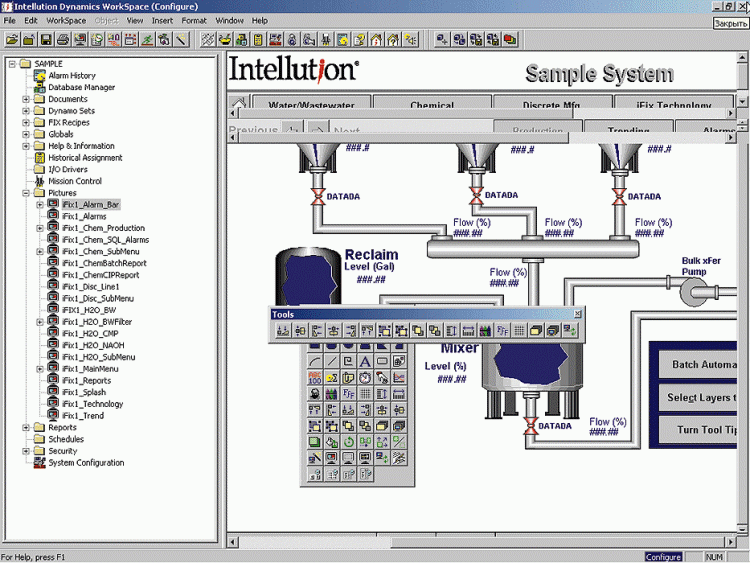Click the red overlapping rectangles toolbar icon

coord(510,39)
